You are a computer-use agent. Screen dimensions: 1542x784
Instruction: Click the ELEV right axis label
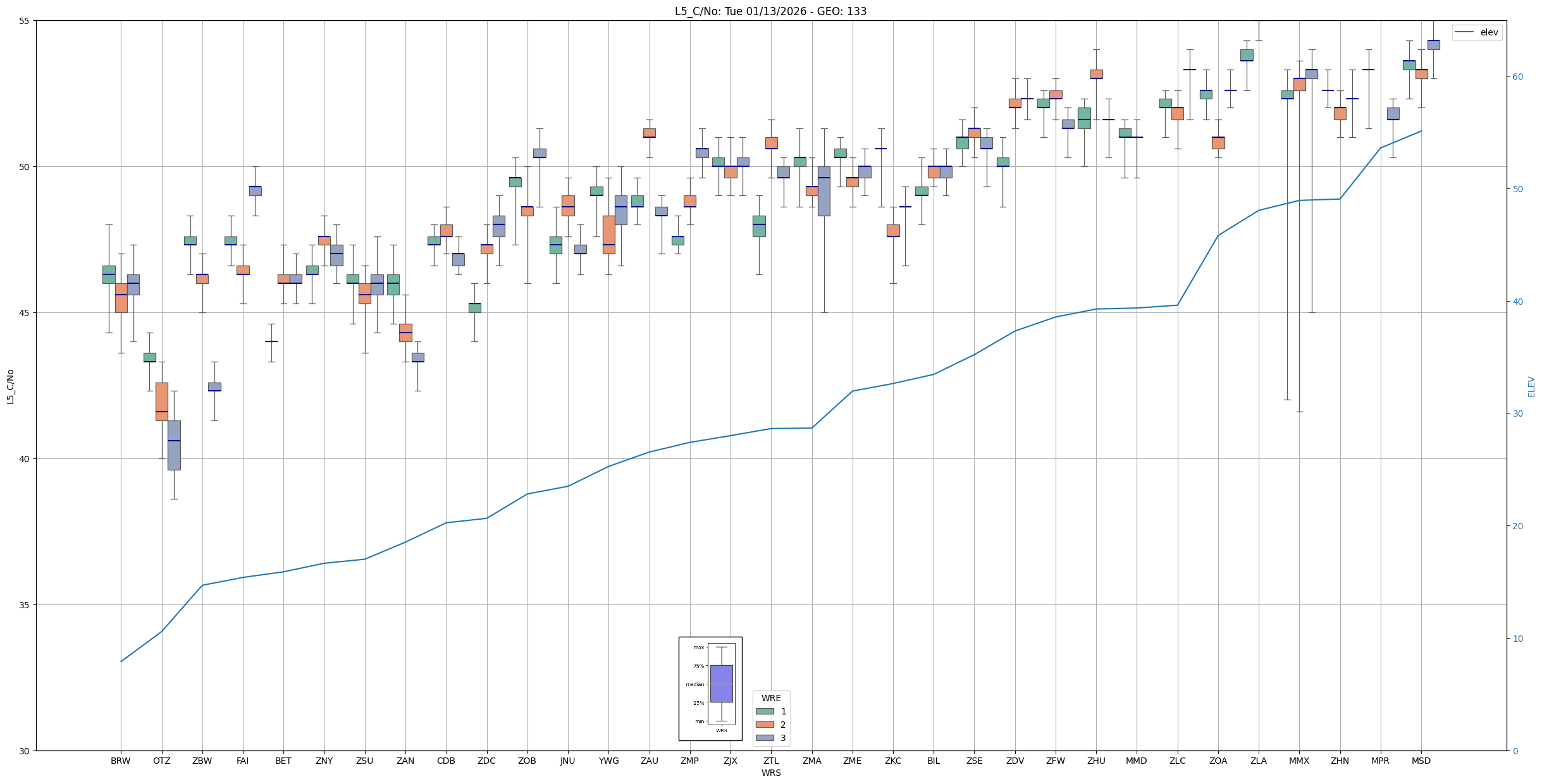click(1531, 386)
